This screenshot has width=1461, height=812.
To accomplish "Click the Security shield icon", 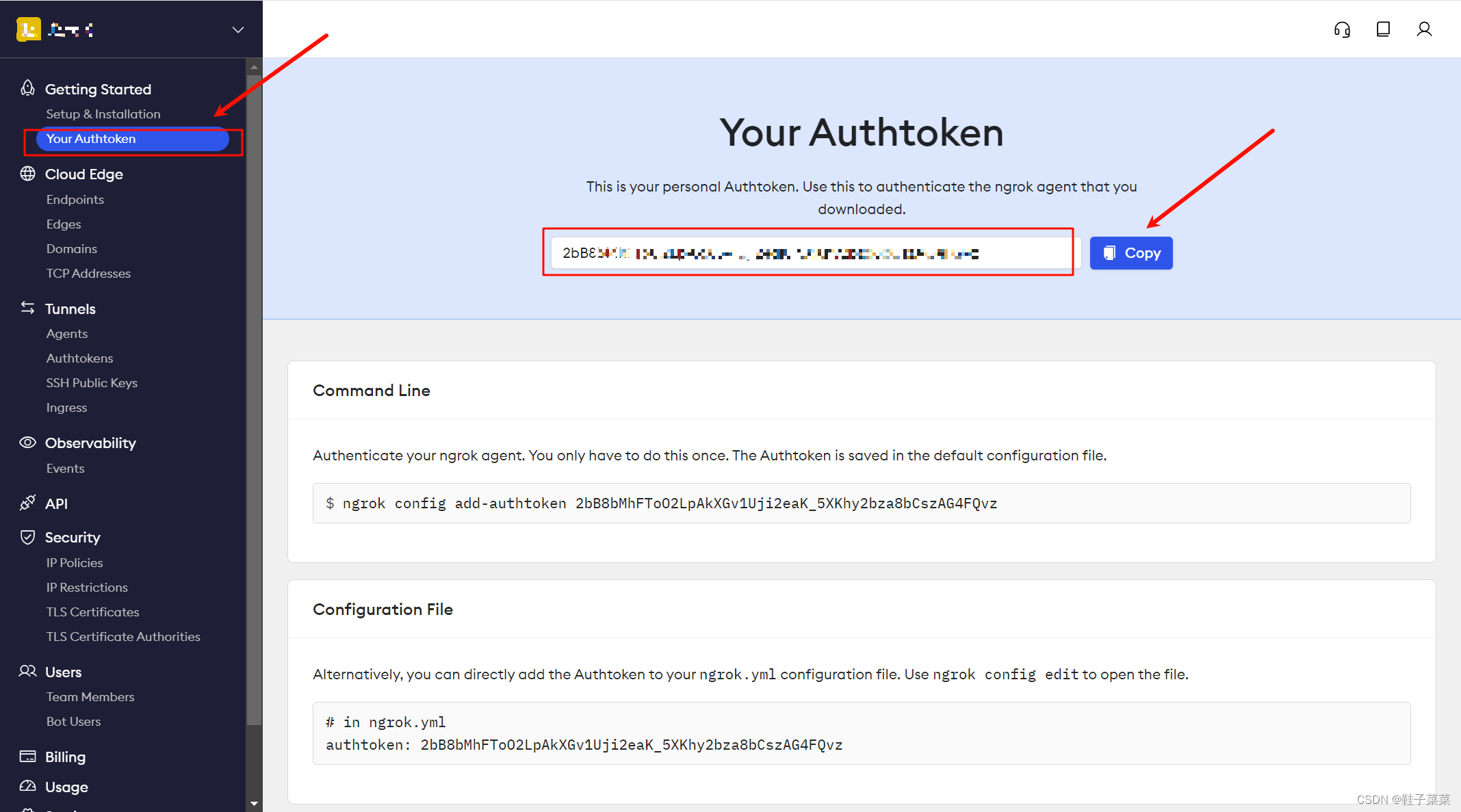I will point(27,537).
